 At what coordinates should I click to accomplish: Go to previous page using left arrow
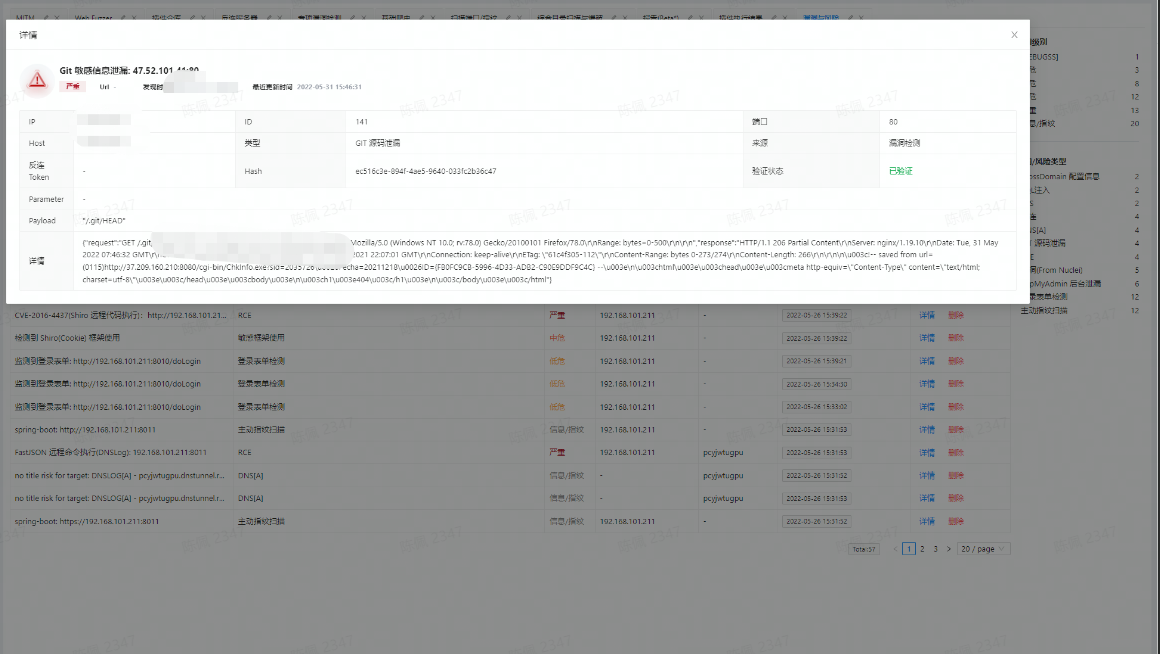(x=895, y=549)
